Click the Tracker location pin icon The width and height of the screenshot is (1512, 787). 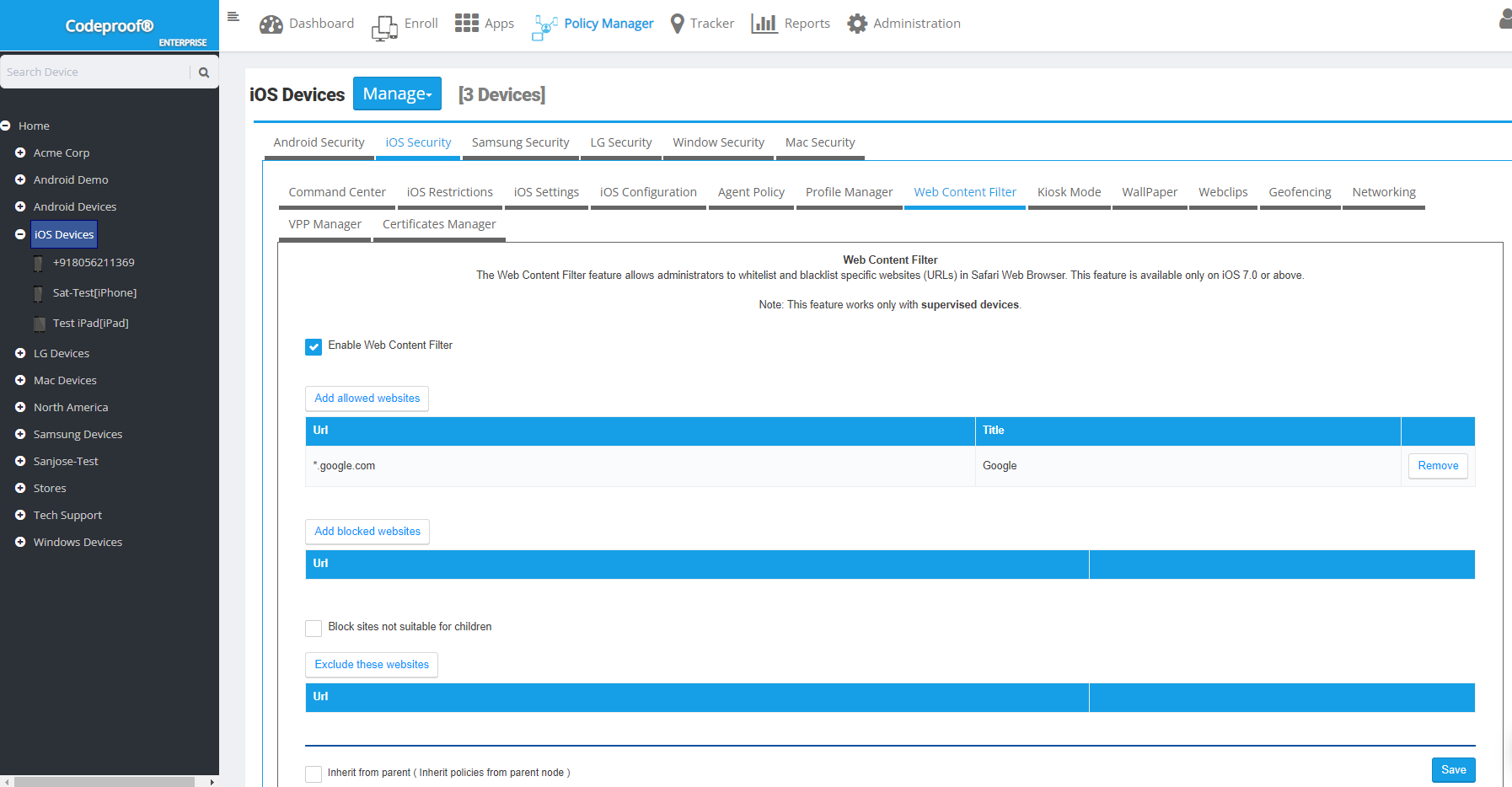677,24
